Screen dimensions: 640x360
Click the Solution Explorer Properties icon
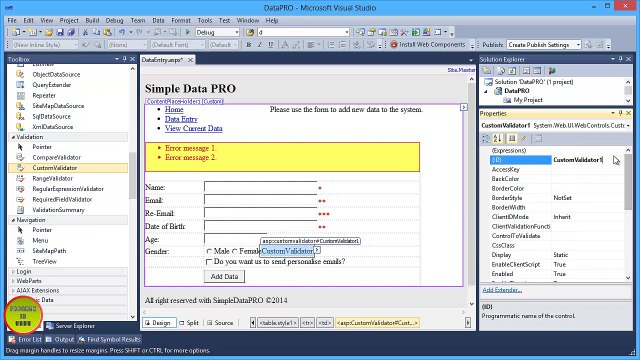click(487, 71)
